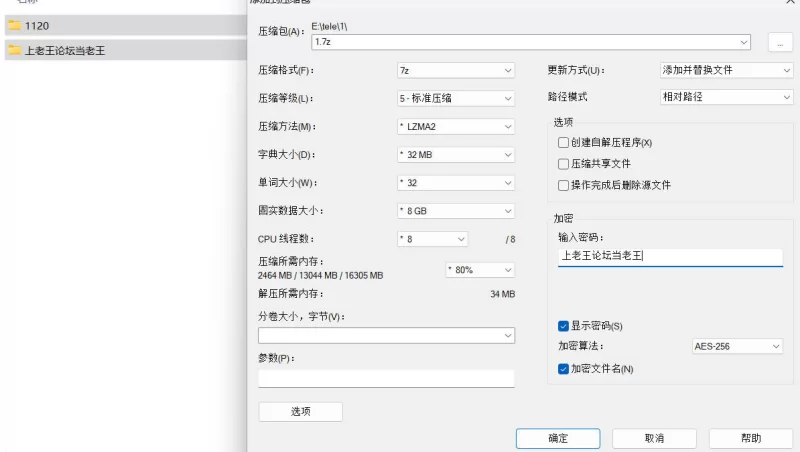Image resolution: width=800 pixels, height=452 pixels.
Task: Disable the 加密文件名 checkbox
Action: [564, 369]
